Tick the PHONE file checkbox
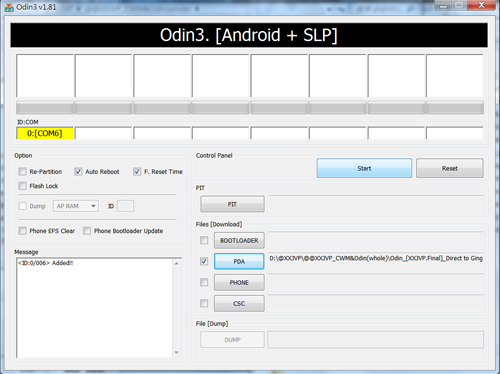The image size is (500, 374). tap(204, 282)
